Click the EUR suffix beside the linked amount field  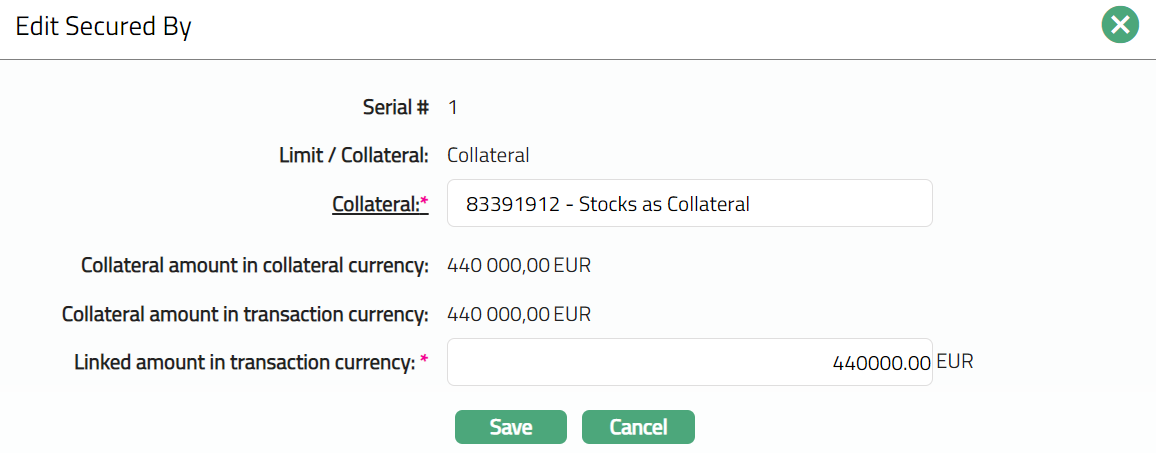point(955,362)
